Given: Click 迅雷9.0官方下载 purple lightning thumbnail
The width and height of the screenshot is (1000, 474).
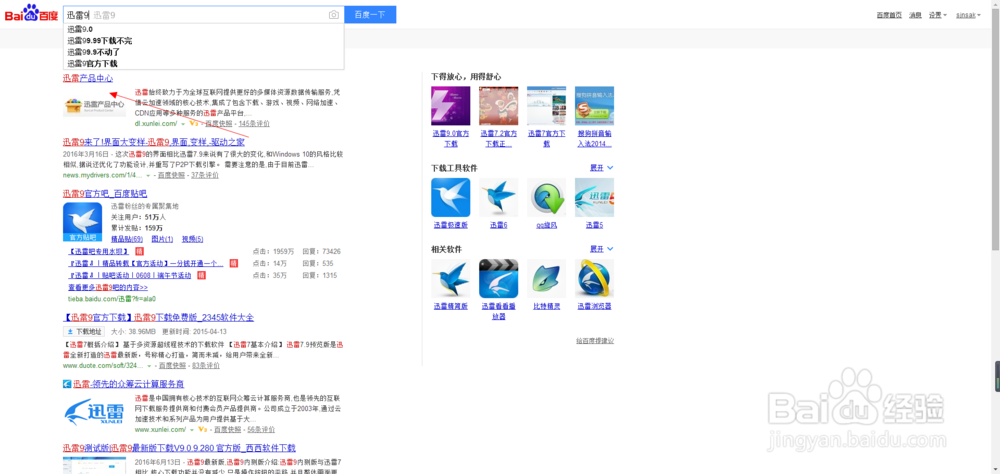Looking at the screenshot, I should click(451, 106).
